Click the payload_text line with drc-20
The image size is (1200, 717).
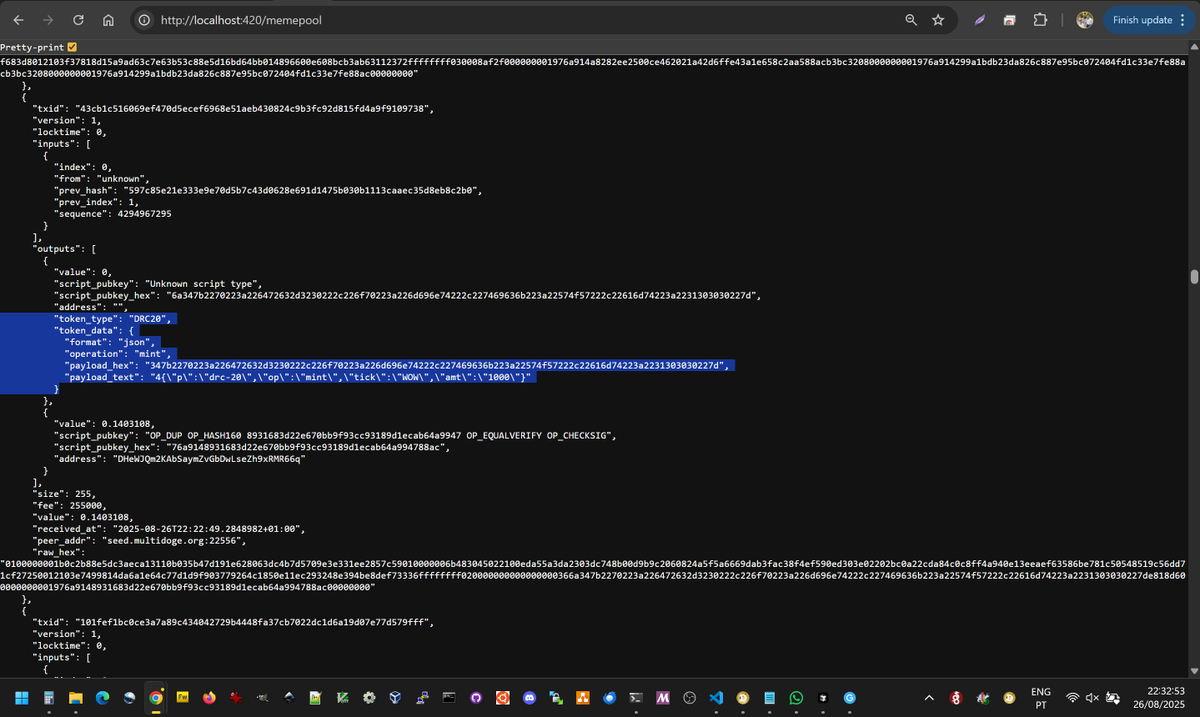300,378
